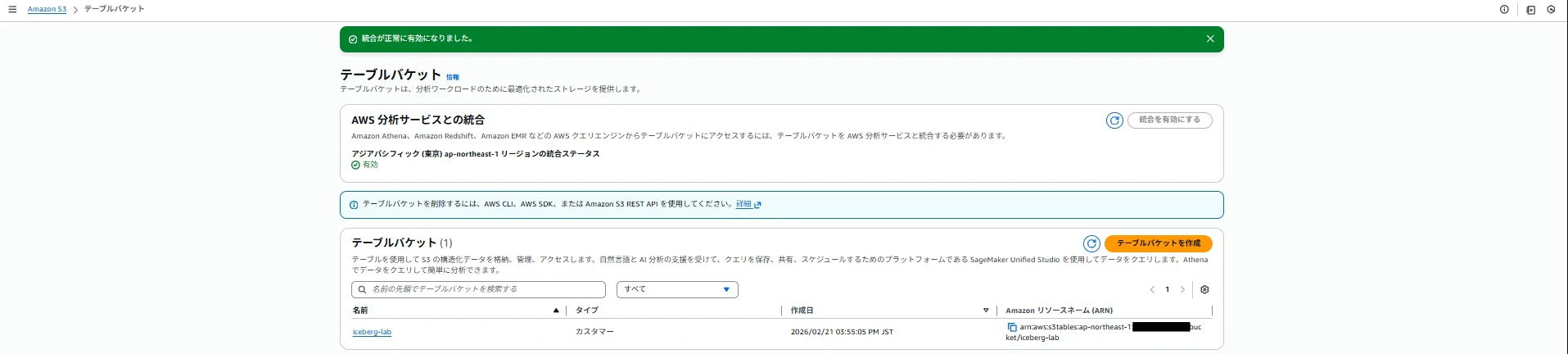The image size is (1568, 354).
Task: Click the 統合を有効にする button
Action: (1169, 120)
